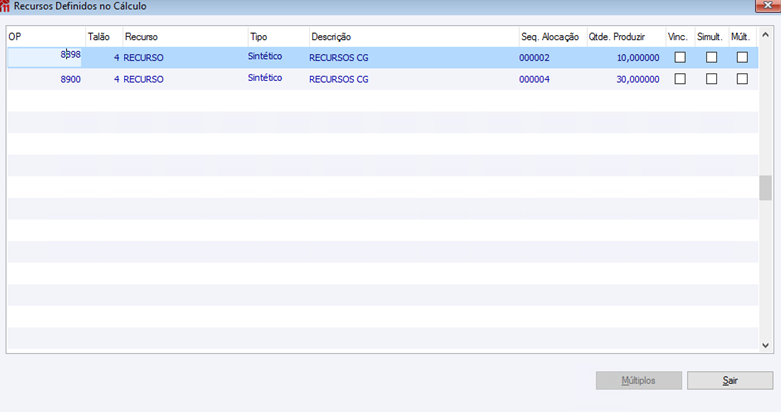The height and width of the screenshot is (412, 781).
Task: Click Sintético cell in OP 8998 row
Action: [x=265, y=56]
